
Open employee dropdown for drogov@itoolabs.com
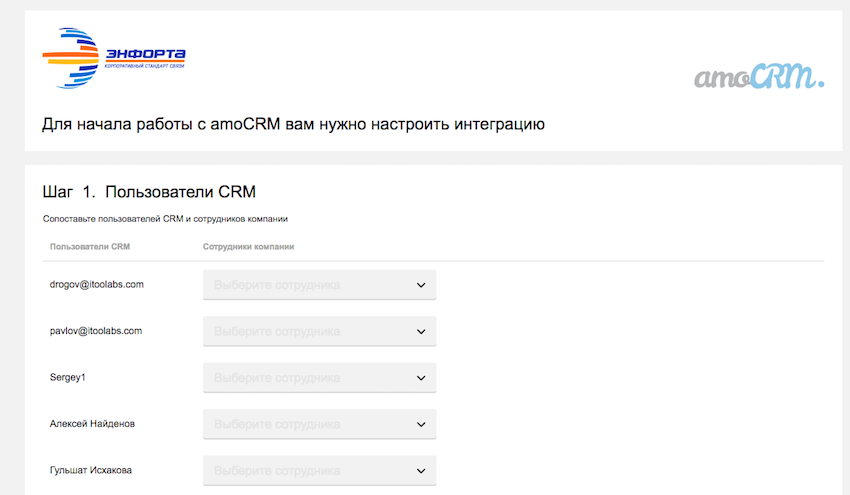(x=319, y=285)
